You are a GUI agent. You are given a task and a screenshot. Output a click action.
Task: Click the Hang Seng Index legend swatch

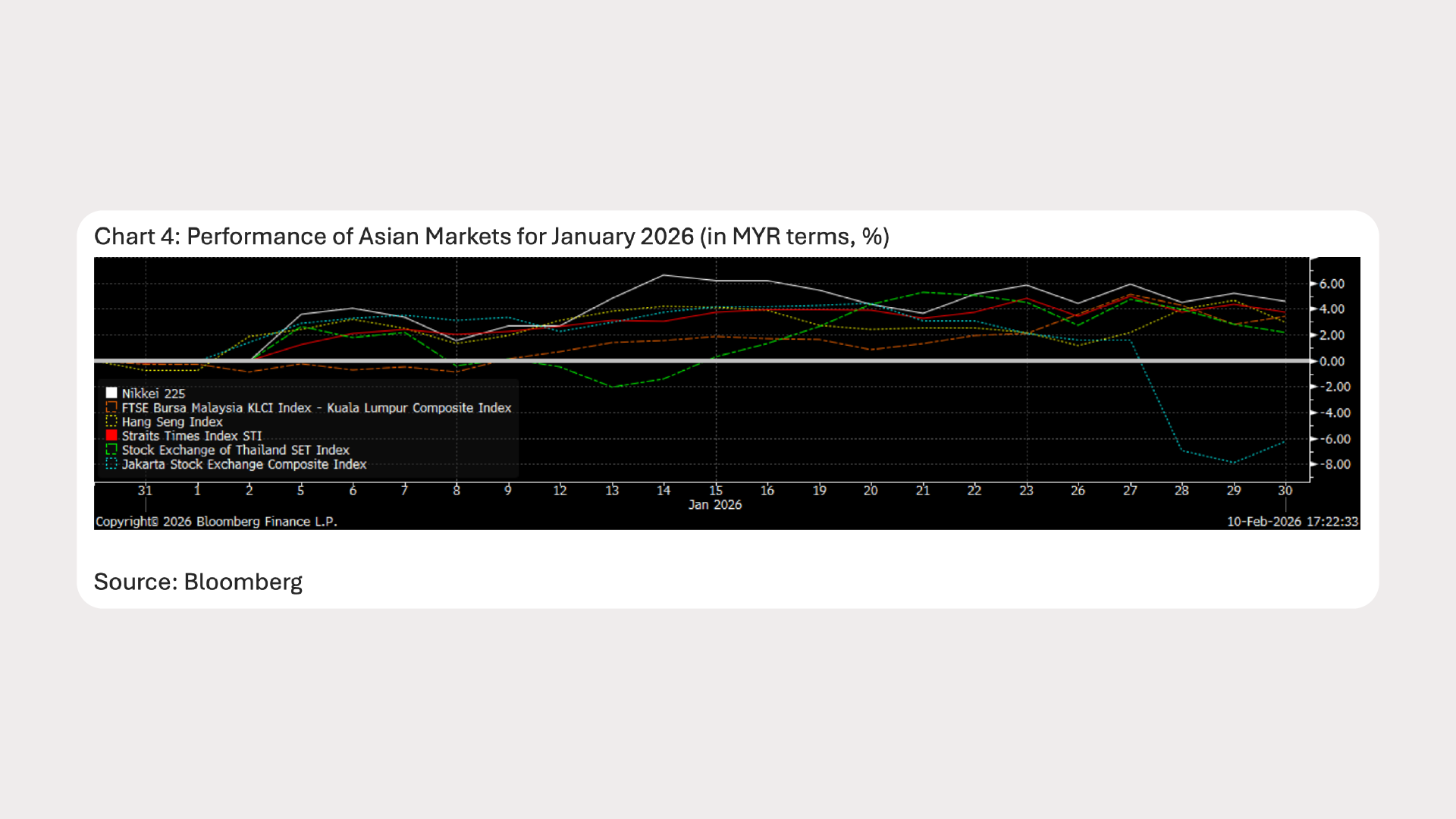(x=111, y=422)
